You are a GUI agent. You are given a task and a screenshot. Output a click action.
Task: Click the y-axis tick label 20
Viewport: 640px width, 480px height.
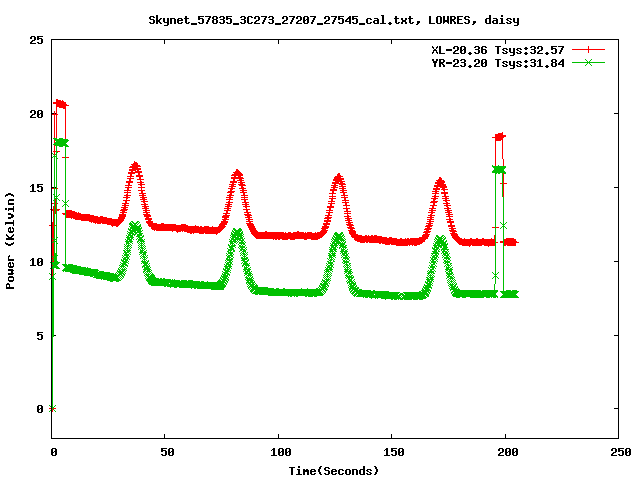(x=36, y=114)
